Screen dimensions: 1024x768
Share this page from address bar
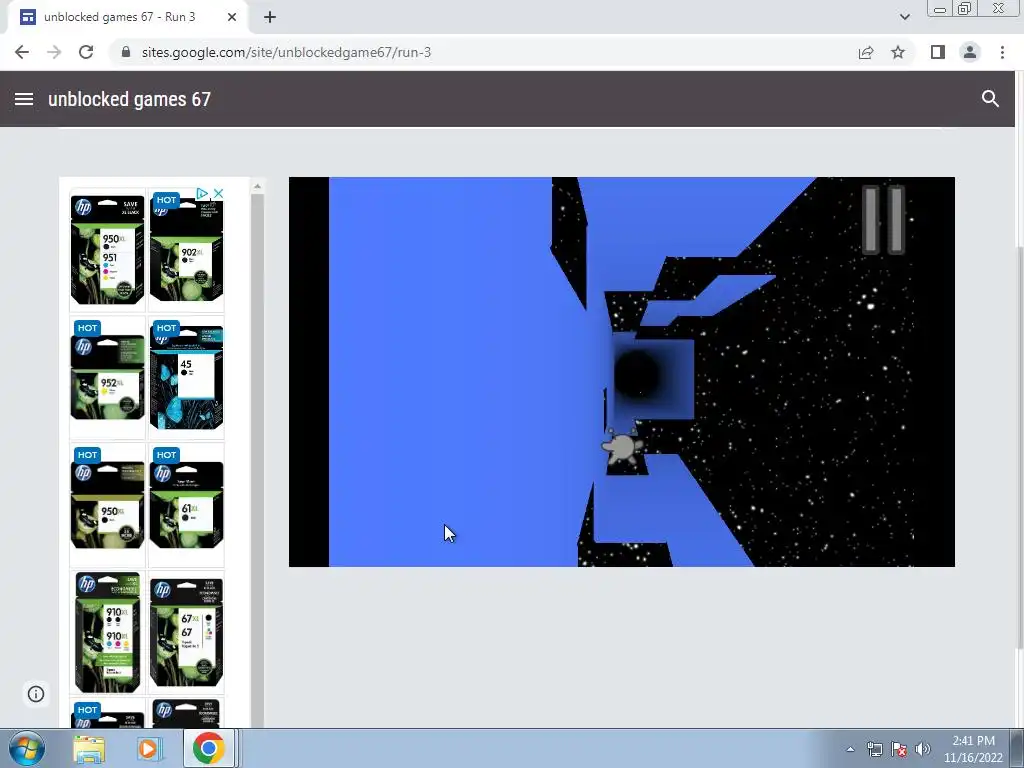[x=866, y=52]
